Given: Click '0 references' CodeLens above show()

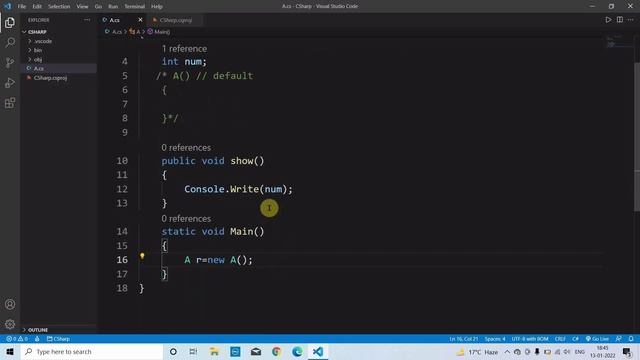Looking at the screenshot, I should pos(186,147).
